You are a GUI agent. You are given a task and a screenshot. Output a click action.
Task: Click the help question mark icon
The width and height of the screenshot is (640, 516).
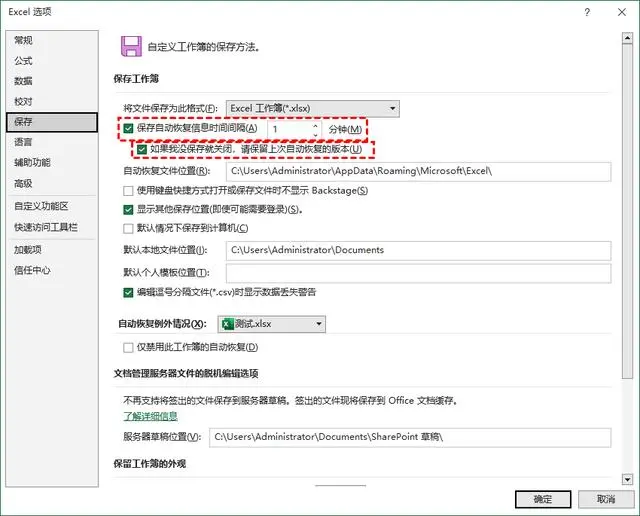tap(587, 12)
